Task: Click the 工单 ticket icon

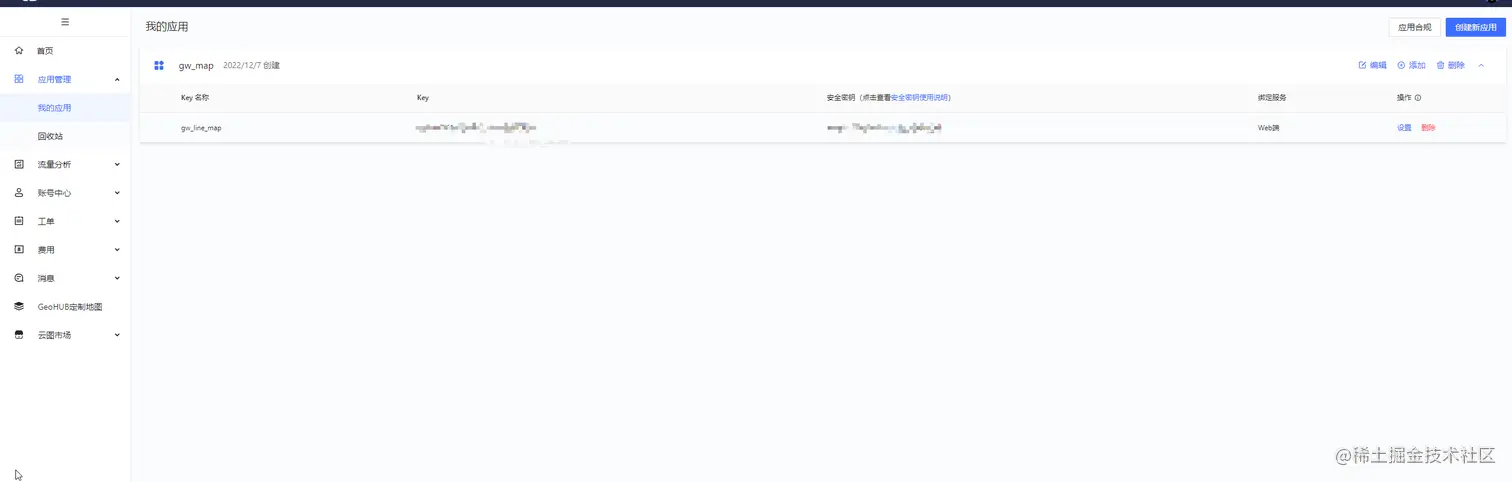Action: (x=19, y=221)
